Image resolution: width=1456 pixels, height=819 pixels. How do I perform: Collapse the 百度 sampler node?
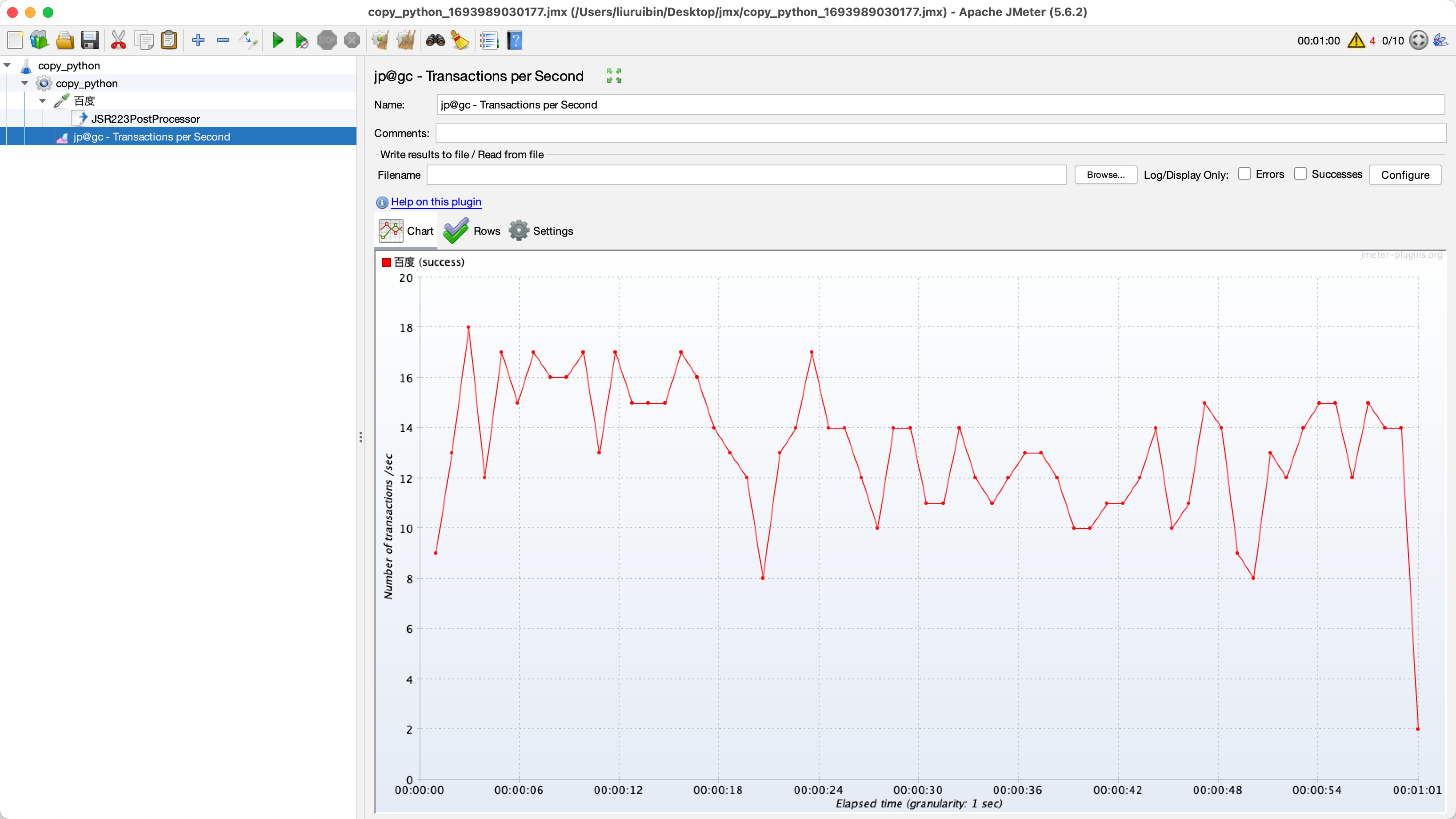(x=43, y=100)
